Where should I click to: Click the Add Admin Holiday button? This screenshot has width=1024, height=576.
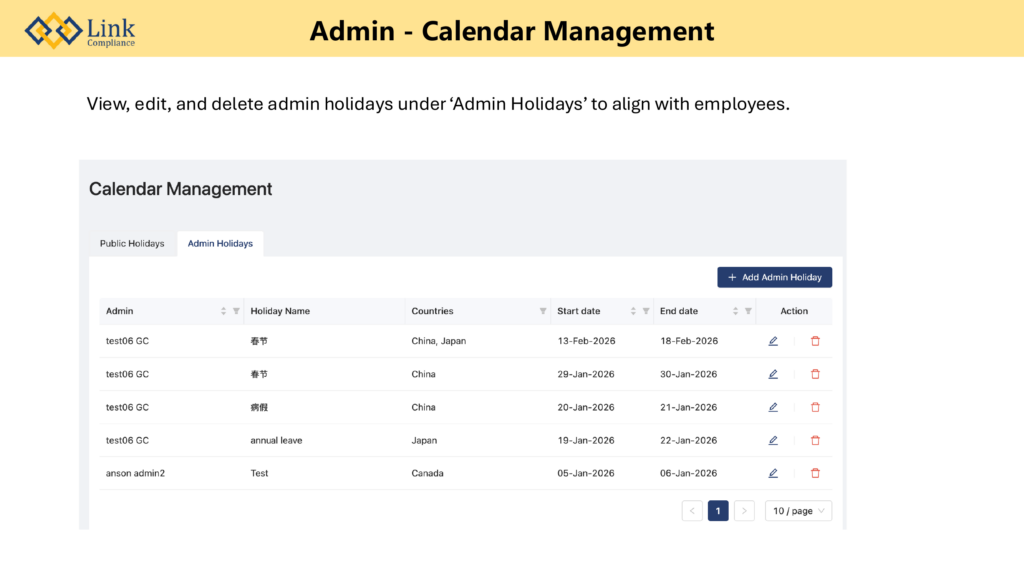(774, 277)
